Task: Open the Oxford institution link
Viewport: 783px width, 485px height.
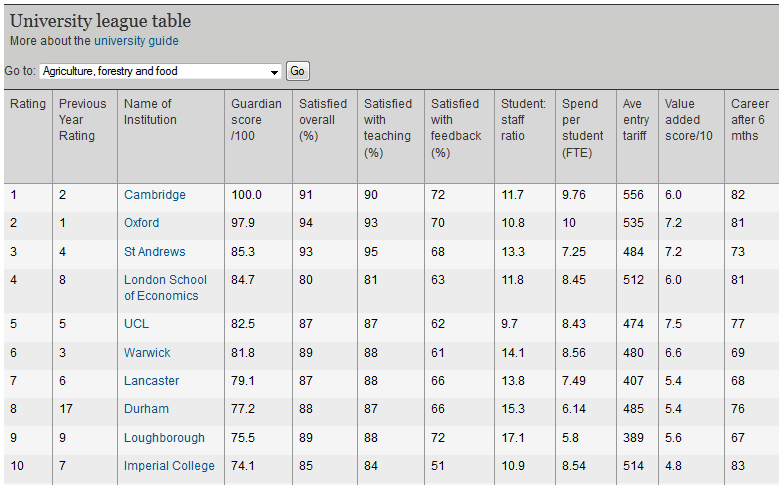Action: (141, 223)
